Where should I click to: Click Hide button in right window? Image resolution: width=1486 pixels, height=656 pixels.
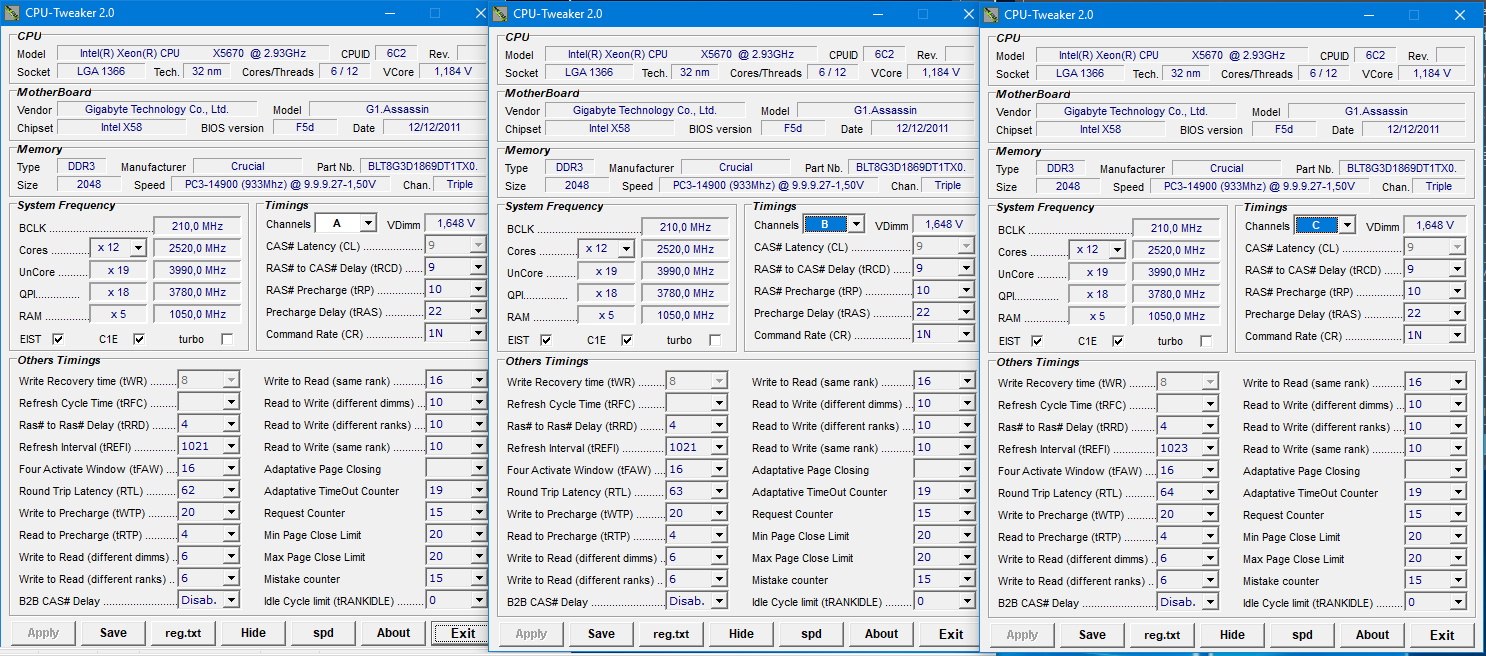(1232, 635)
